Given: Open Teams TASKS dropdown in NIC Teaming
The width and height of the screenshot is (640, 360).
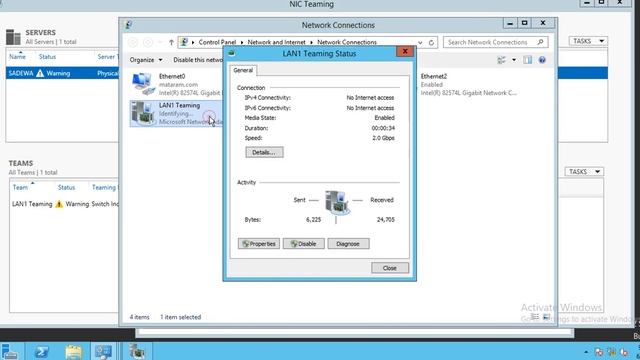Looking at the screenshot, I should point(584,171).
